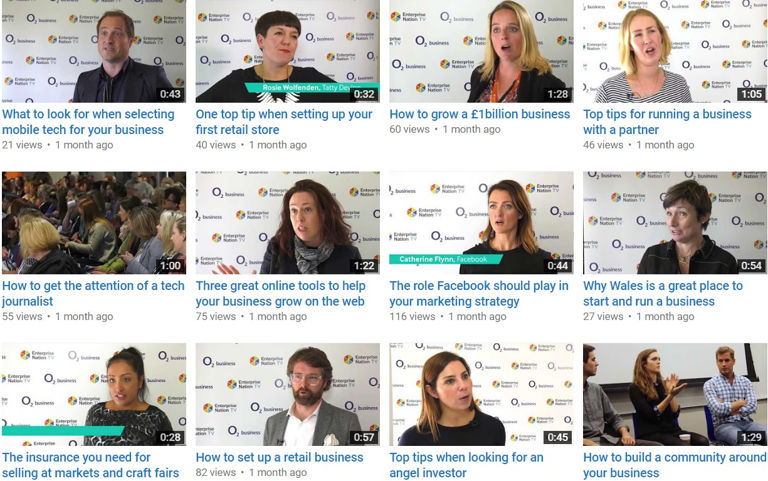Image resolution: width=768 pixels, height=481 pixels.
Task: Click 'Top tips when looking for an angel investor'
Action: [466, 465]
